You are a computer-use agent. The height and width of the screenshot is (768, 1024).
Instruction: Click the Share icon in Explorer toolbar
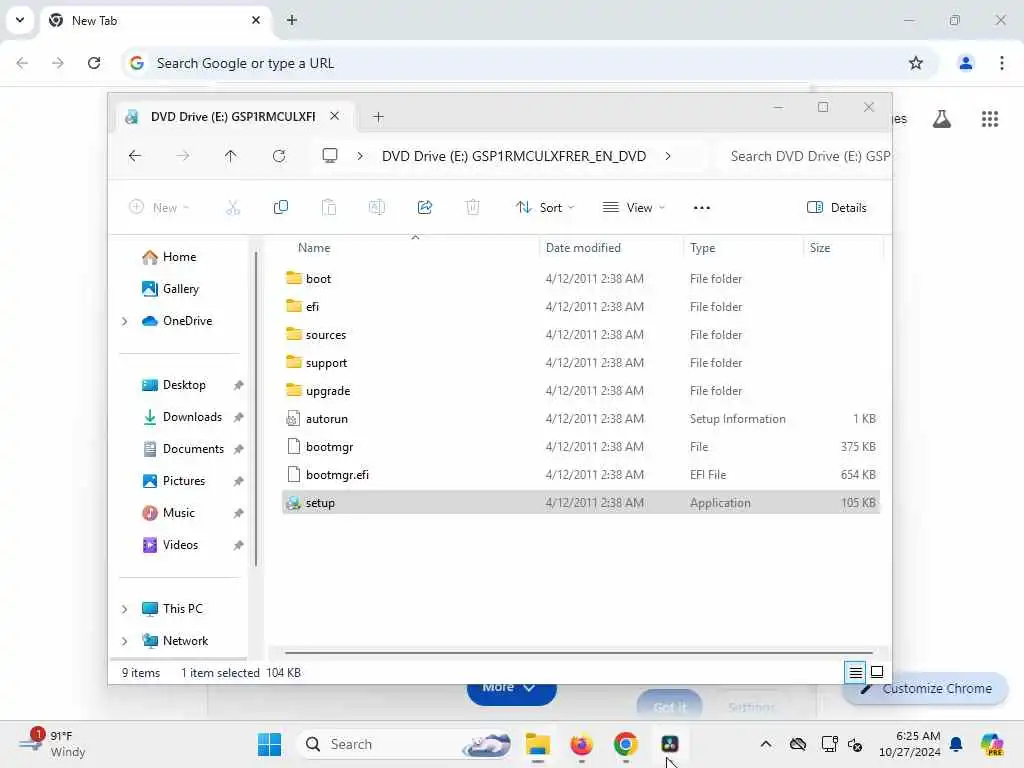[x=424, y=208]
